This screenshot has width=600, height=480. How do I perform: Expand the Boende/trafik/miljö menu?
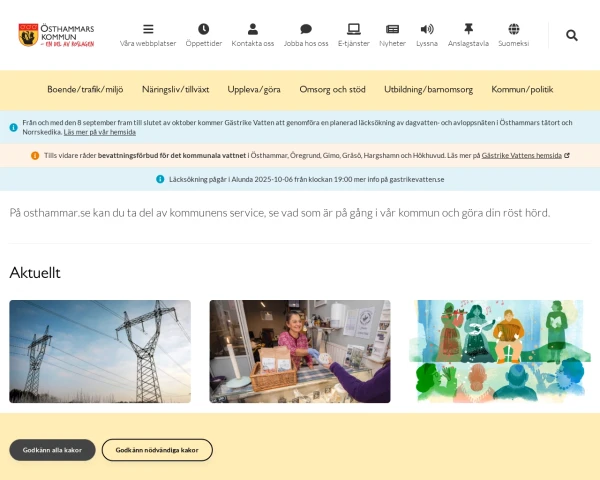(x=85, y=90)
